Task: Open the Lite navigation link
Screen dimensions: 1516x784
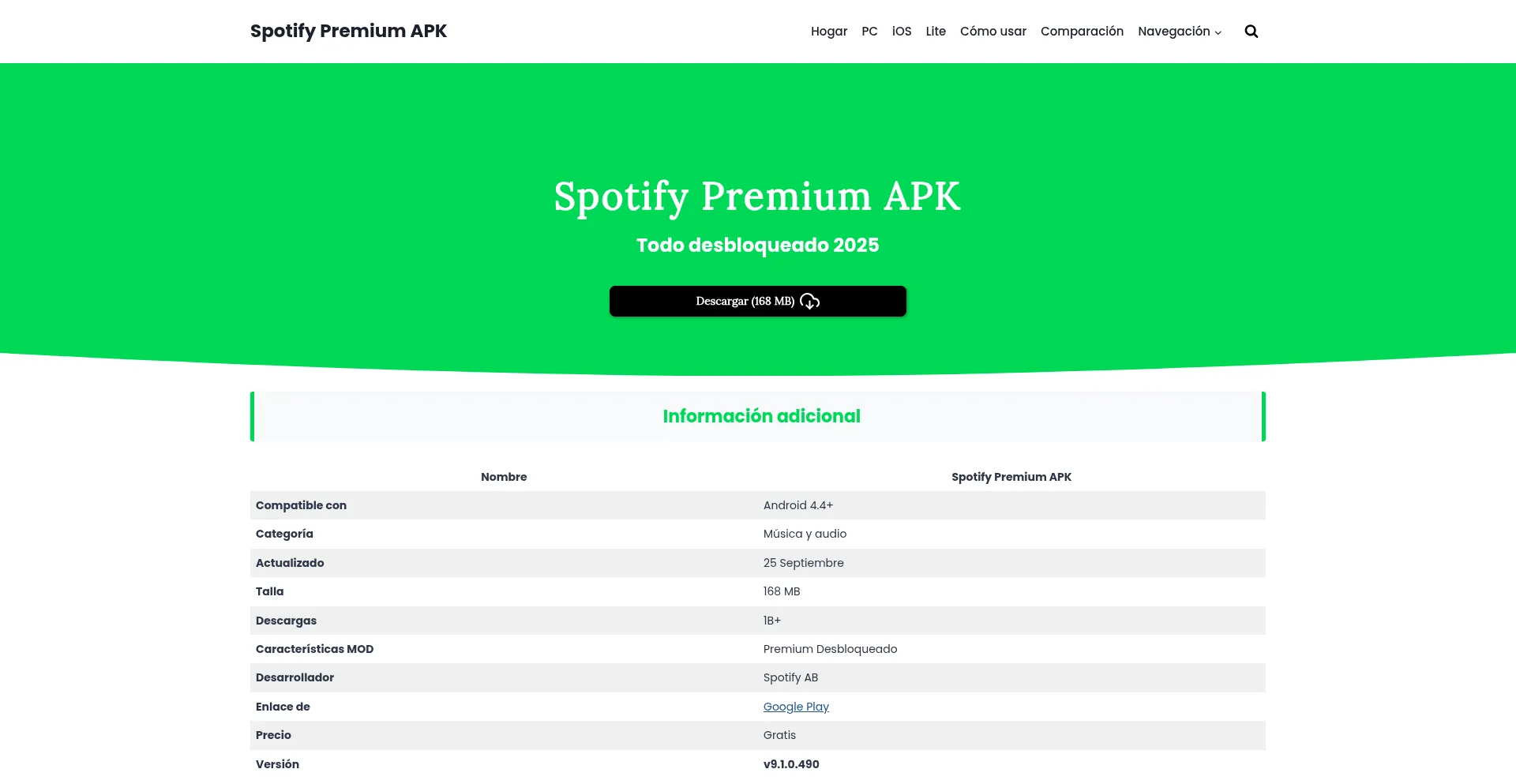Action: (935, 32)
